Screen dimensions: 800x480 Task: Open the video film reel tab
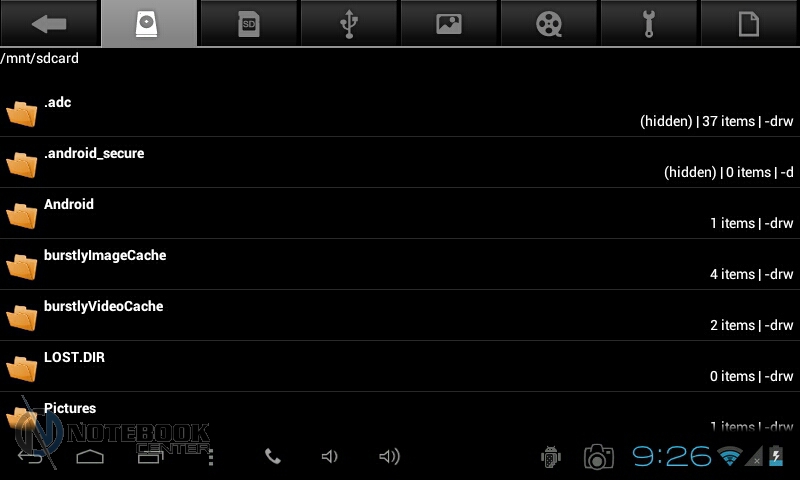click(x=549, y=23)
